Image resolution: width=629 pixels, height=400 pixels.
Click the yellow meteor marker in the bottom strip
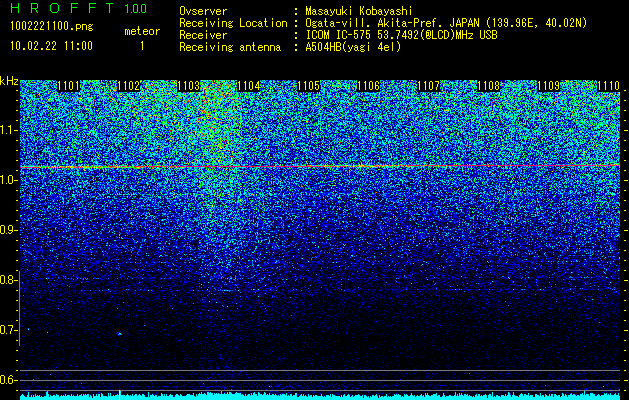120,394
